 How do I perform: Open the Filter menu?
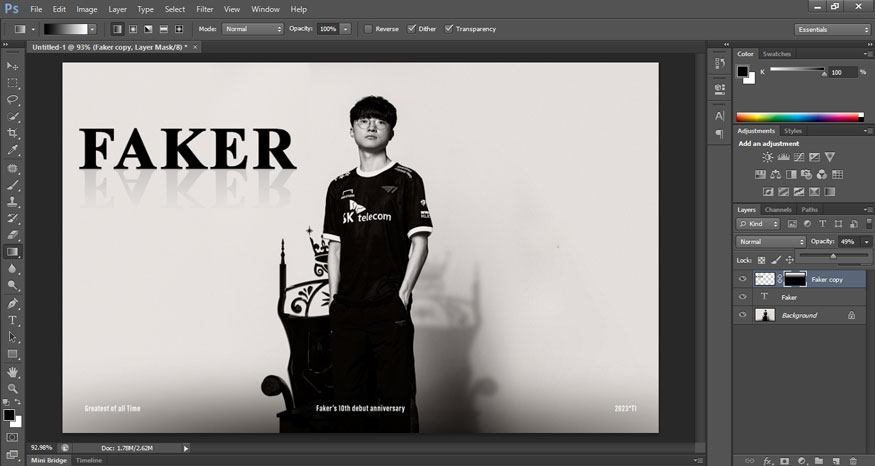tap(205, 9)
